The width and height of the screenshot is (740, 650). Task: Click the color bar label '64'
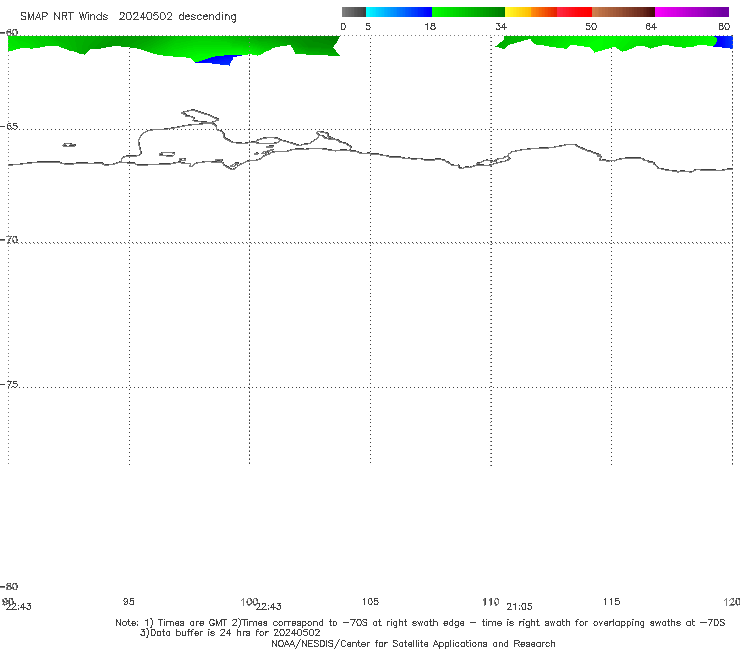[651, 27]
